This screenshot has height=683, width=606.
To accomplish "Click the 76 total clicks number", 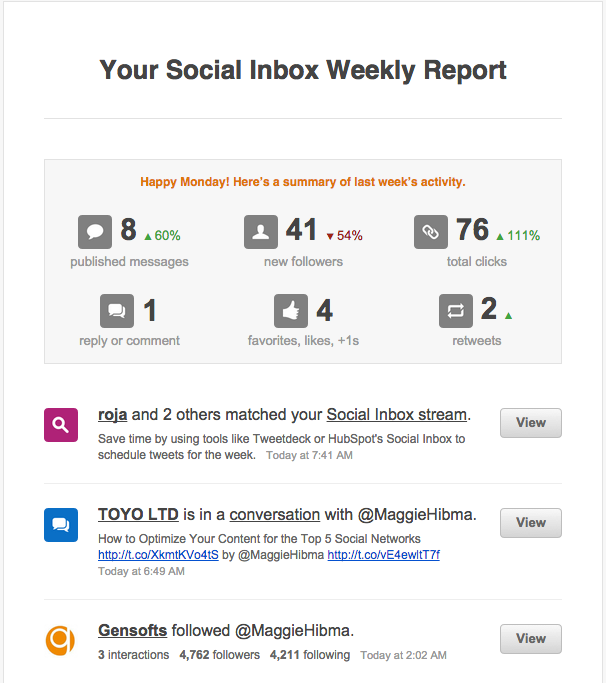I will (x=472, y=230).
